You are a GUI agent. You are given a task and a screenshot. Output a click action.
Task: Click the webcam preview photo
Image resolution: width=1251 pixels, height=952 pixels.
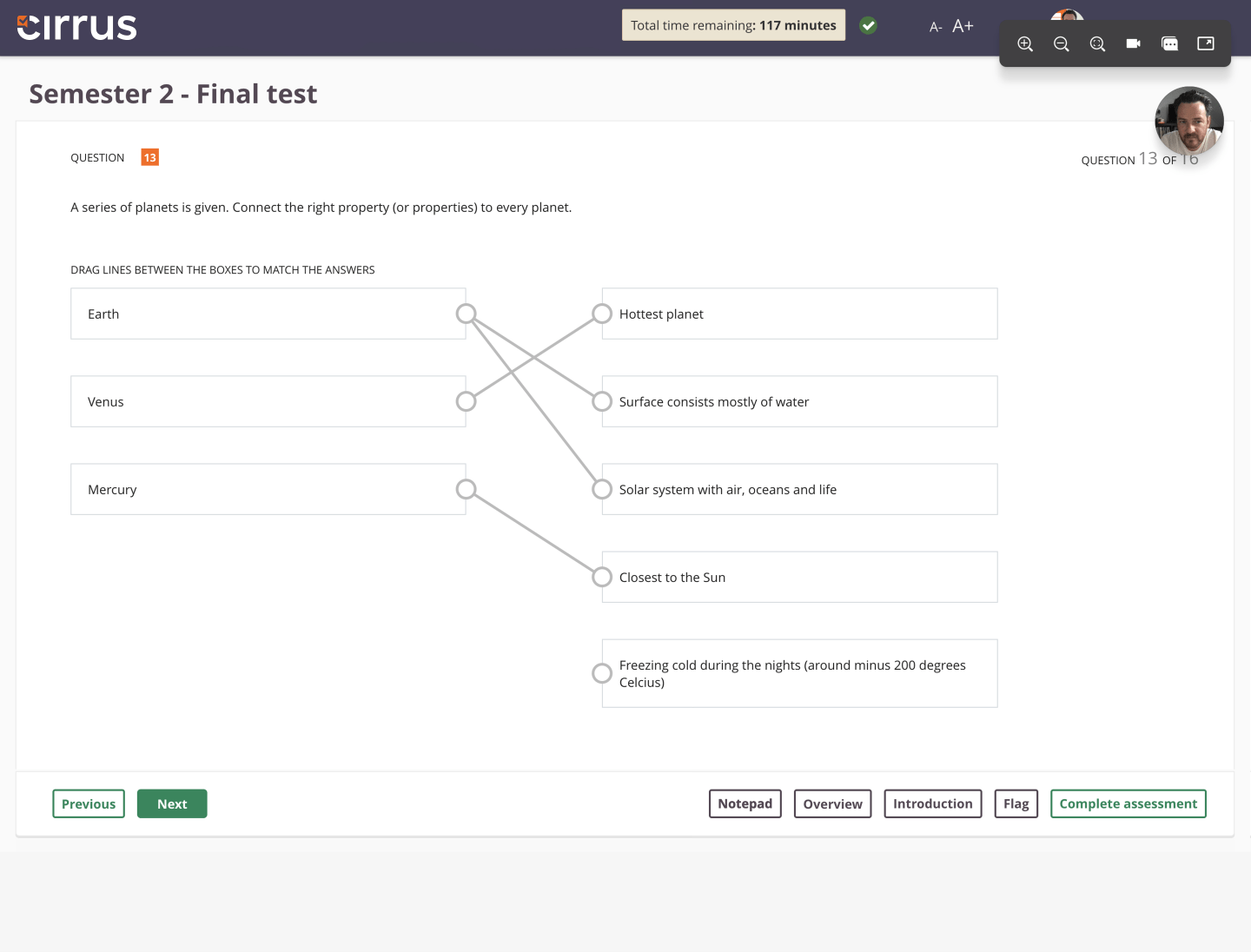click(x=1189, y=122)
